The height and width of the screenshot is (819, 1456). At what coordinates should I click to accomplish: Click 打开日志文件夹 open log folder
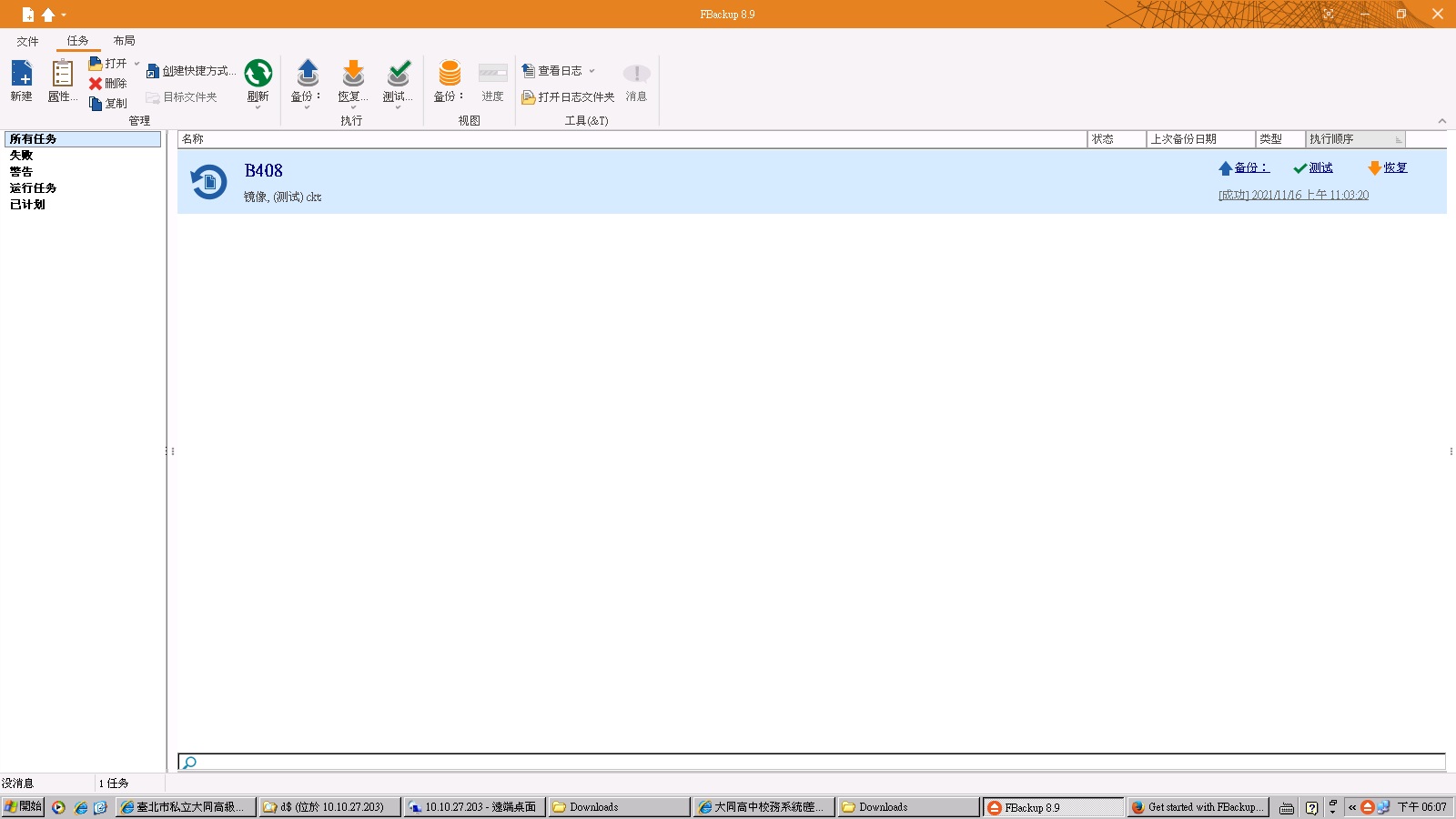pos(568,97)
